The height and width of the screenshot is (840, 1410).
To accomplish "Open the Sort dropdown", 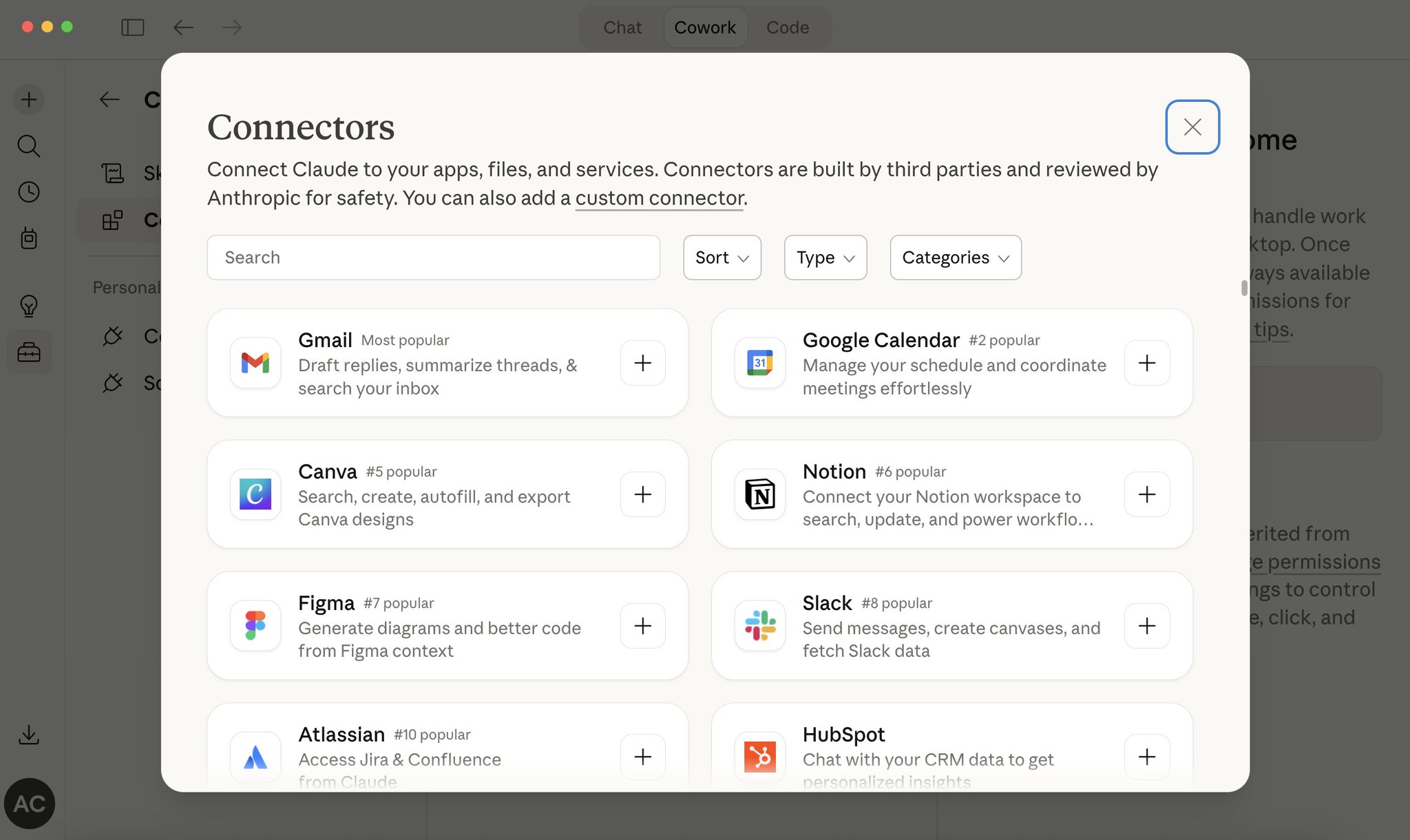I will coord(722,258).
